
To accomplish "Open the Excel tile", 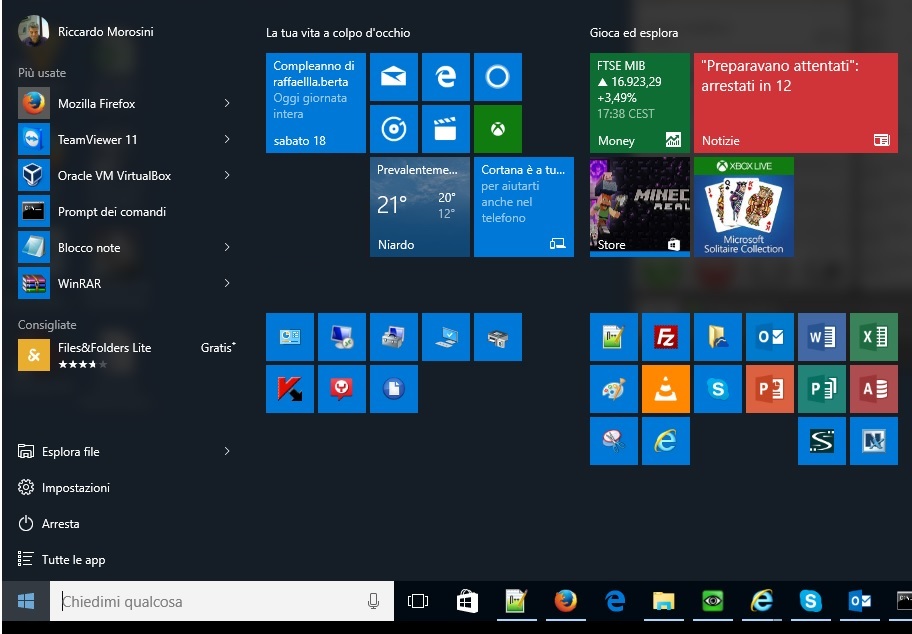I will coord(874,337).
